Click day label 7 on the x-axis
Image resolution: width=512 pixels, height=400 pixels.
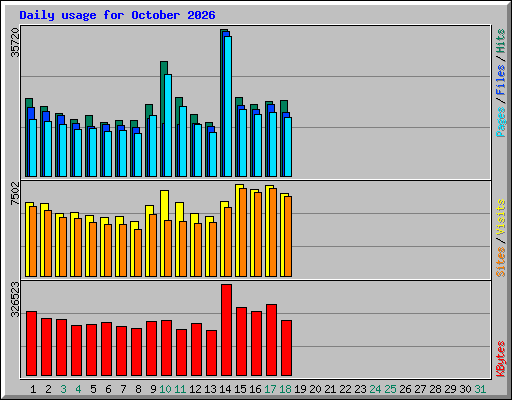click(123, 389)
